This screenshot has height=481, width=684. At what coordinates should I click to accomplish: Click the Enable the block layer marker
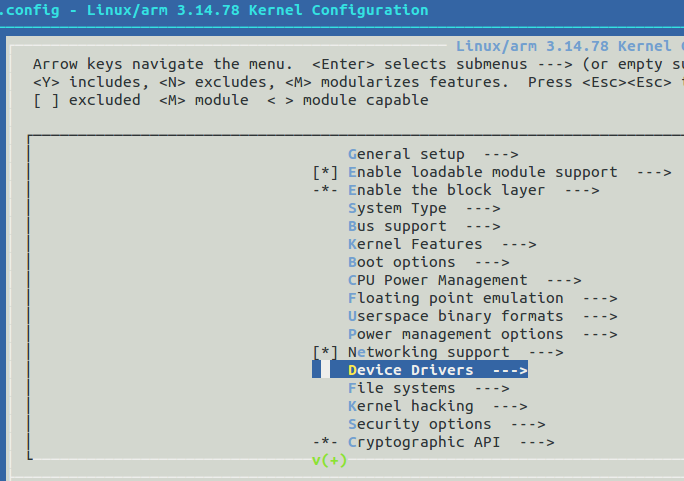pyautogui.click(x=326, y=190)
